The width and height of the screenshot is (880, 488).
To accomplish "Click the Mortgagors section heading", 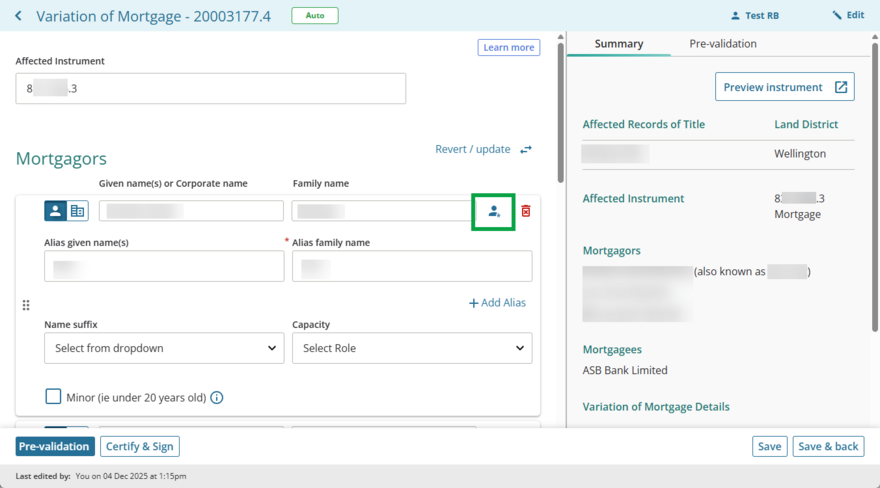I will point(61,159).
